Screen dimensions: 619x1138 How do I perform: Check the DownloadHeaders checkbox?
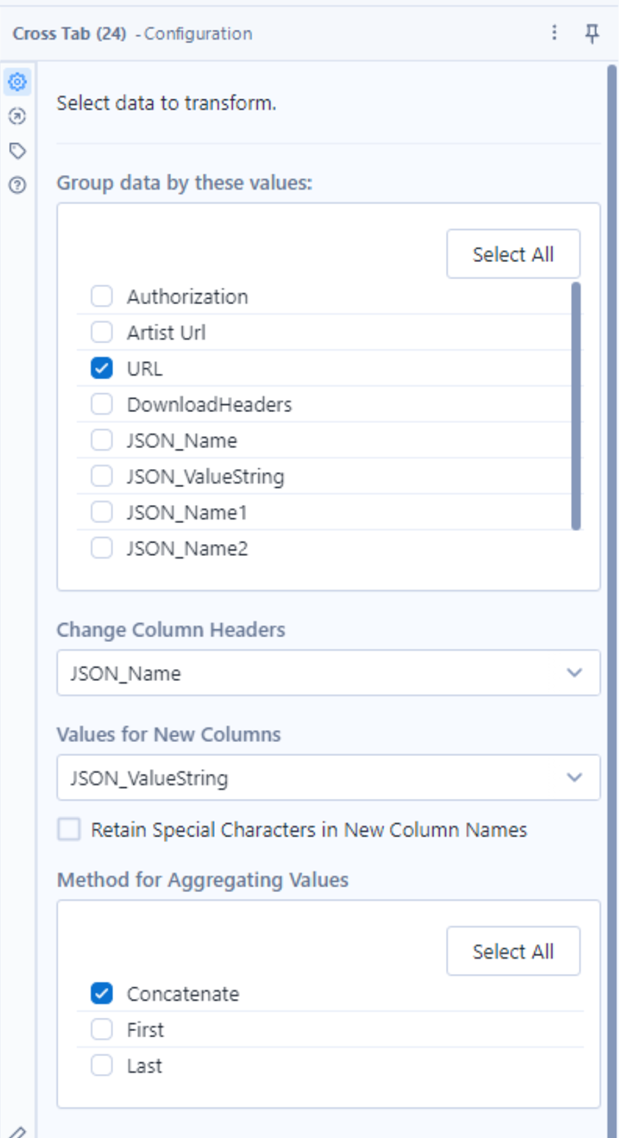[102, 404]
